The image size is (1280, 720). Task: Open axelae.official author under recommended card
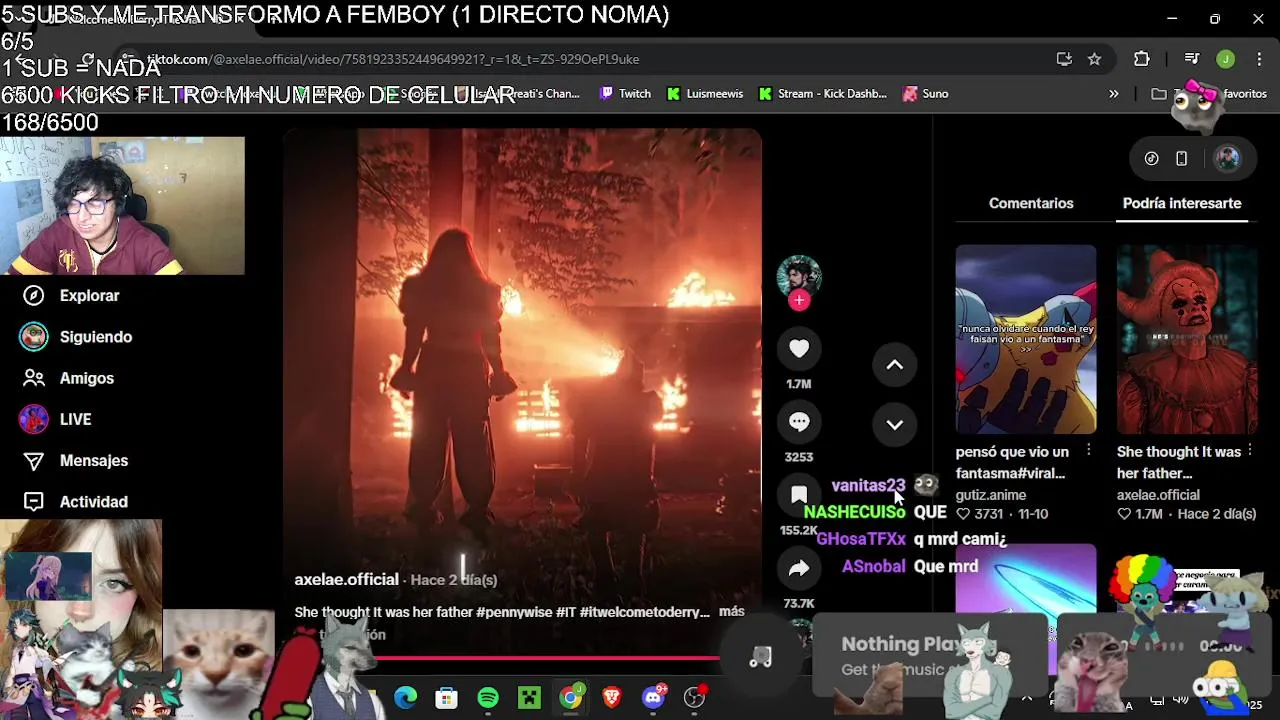point(1158,494)
